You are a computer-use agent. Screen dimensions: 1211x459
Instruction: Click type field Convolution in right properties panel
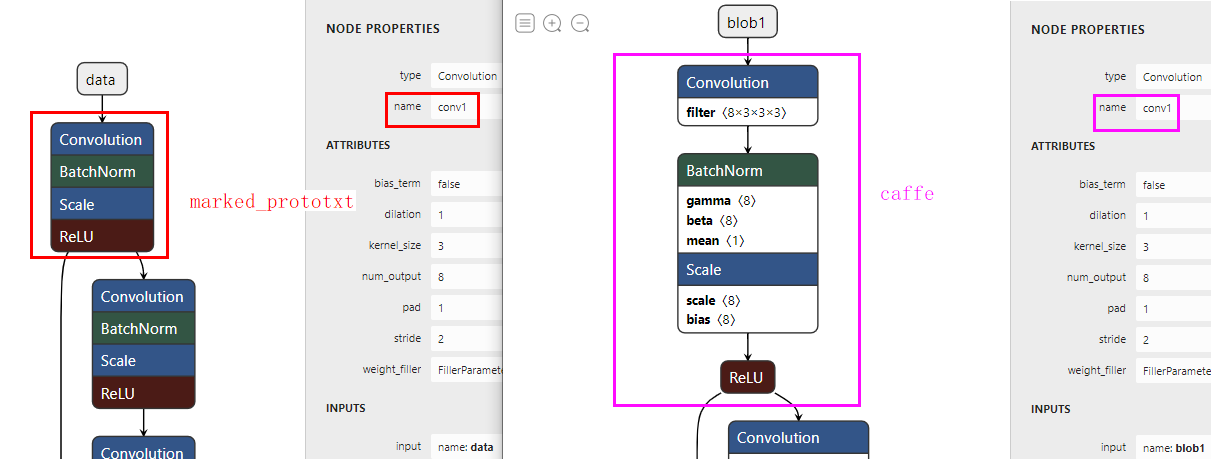pos(1173,77)
